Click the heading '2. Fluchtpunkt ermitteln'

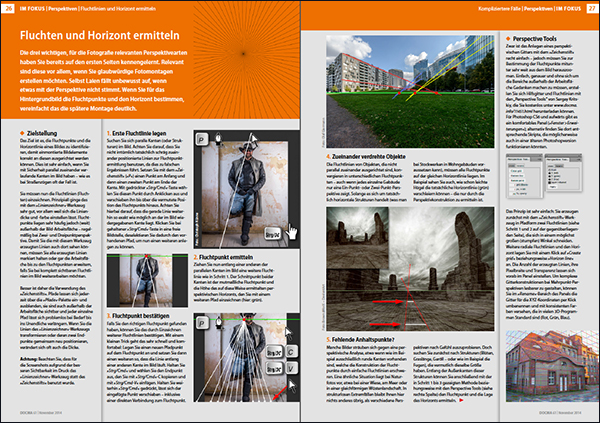pos(223,257)
